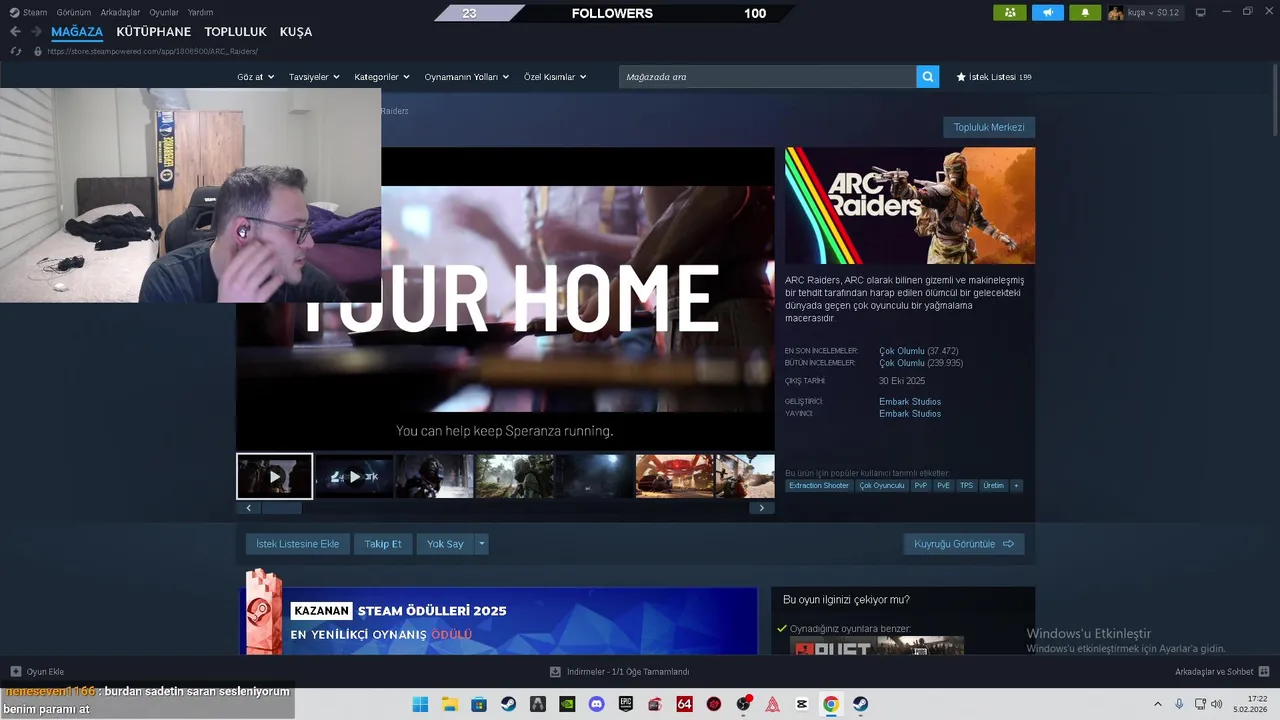Click the magnifier search button
Viewport: 1280px width, 720px height.
(x=928, y=77)
